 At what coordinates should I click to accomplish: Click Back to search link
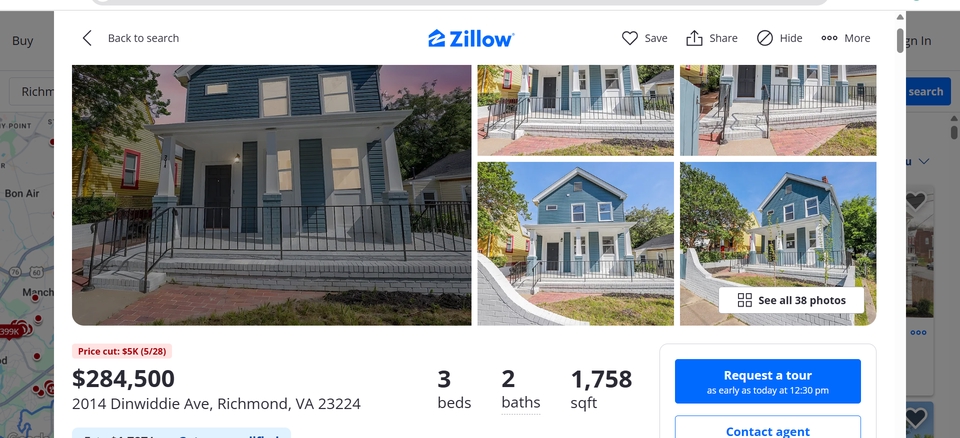(x=143, y=38)
